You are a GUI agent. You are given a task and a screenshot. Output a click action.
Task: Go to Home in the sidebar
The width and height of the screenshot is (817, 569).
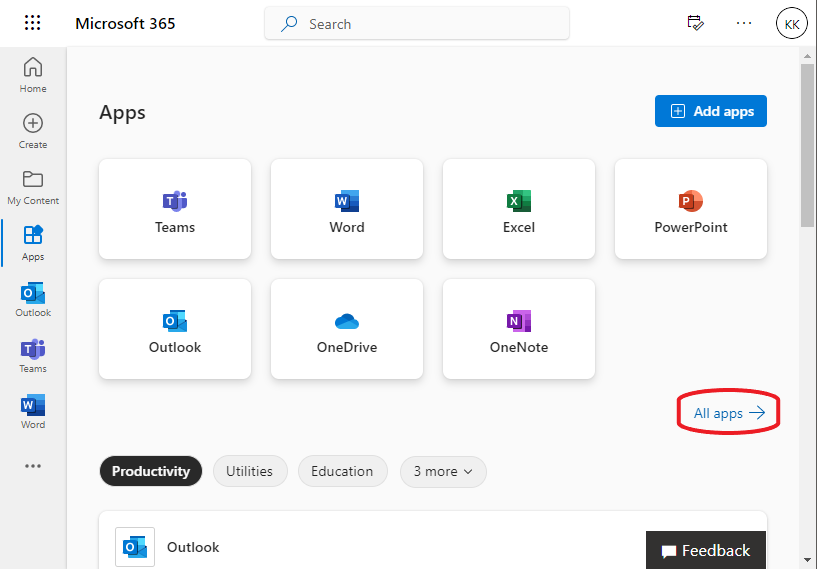click(33, 75)
